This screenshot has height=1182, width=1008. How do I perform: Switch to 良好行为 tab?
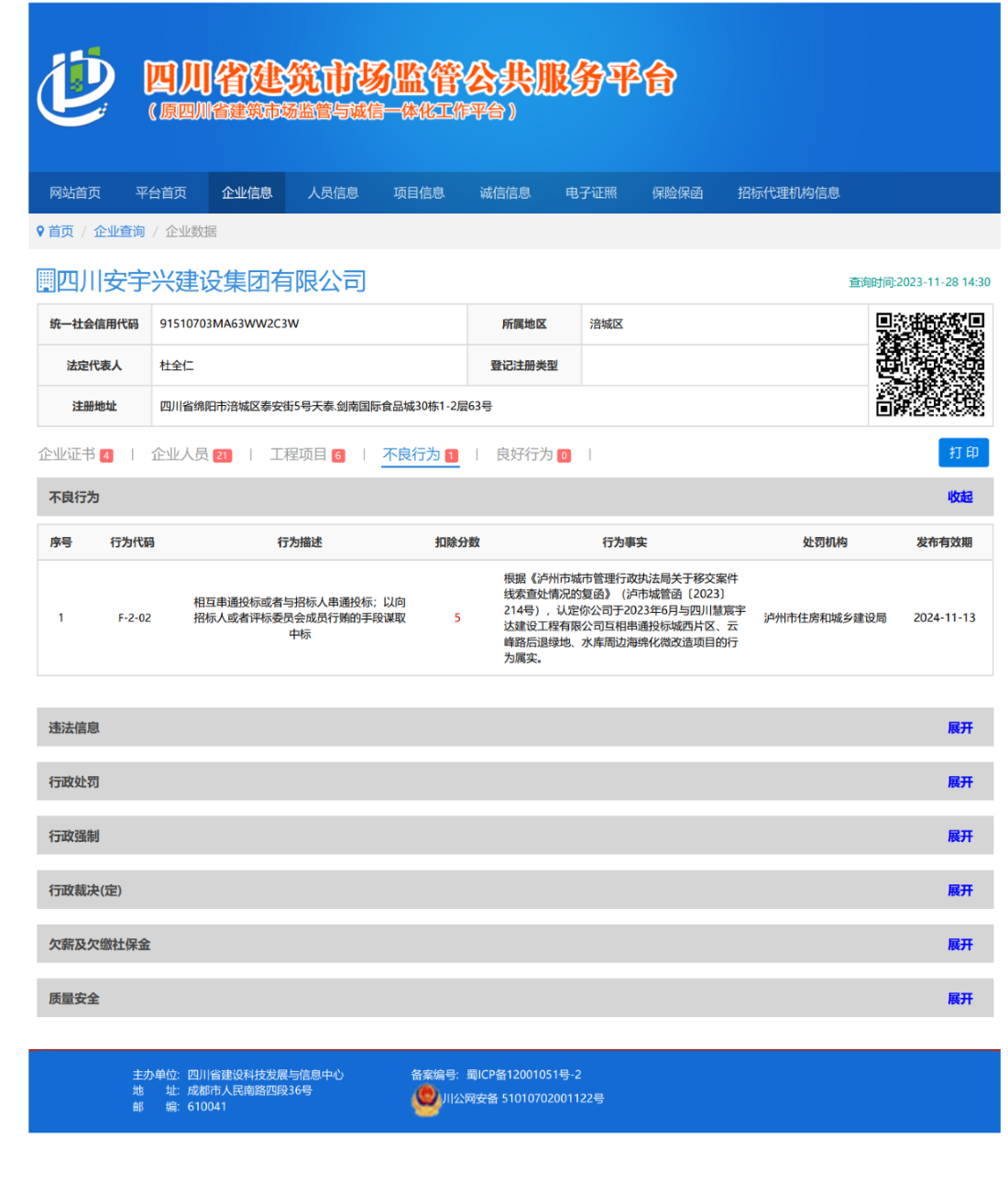[533, 454]
